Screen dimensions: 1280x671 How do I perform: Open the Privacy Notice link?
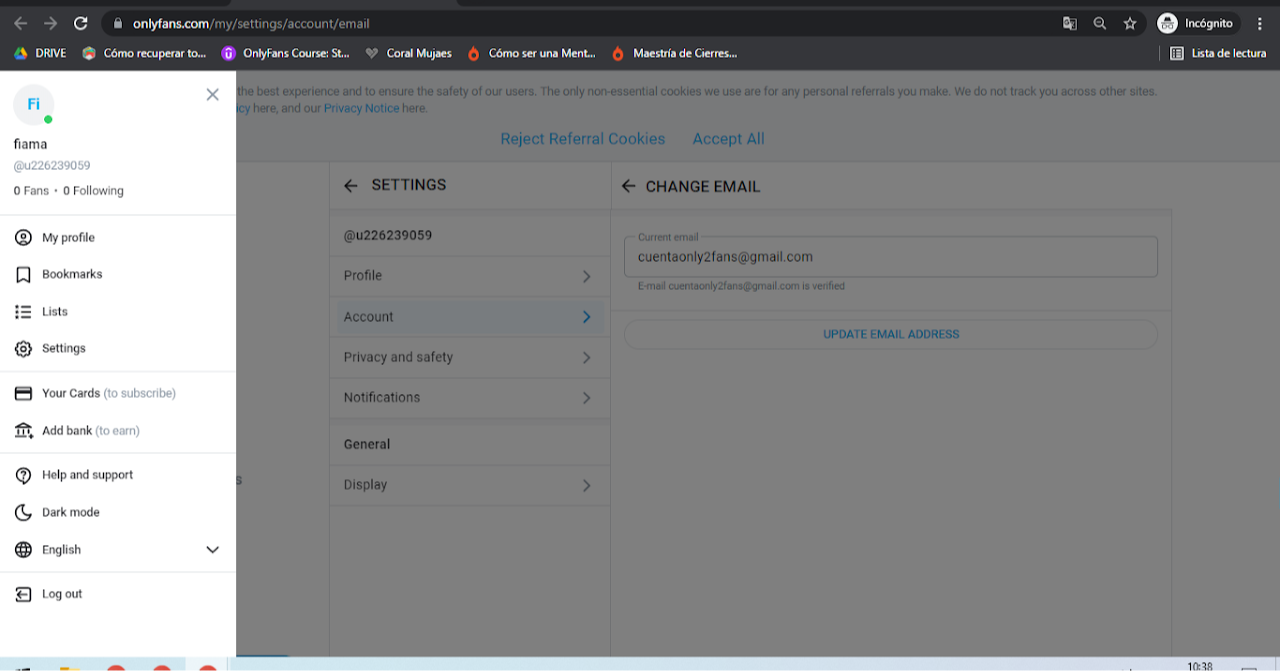pos(361,108)
